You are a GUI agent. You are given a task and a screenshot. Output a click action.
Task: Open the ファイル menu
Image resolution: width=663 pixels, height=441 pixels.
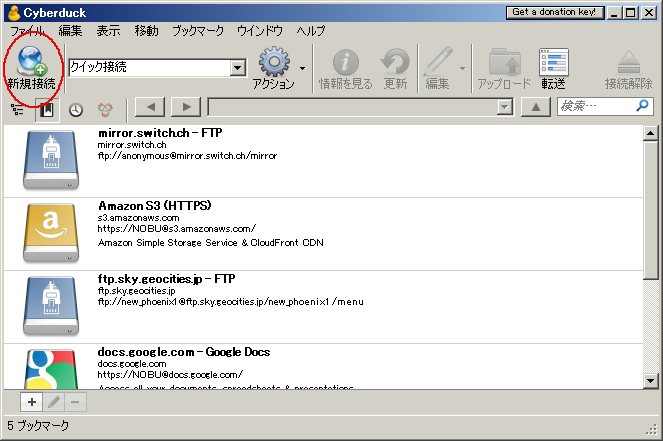tap(27, 31)
